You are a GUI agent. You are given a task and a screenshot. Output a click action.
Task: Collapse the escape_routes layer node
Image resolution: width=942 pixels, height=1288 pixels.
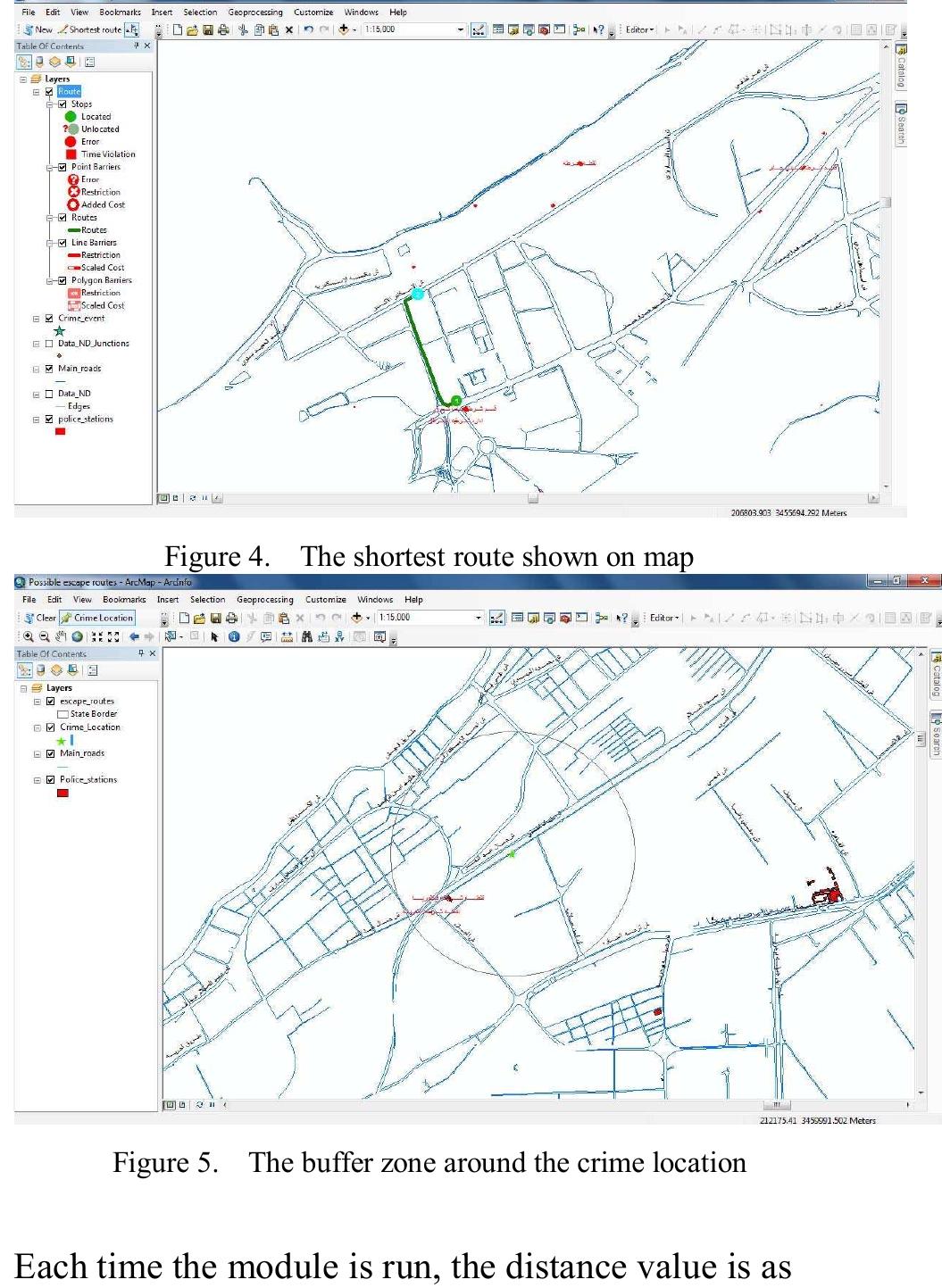[38, 702]
